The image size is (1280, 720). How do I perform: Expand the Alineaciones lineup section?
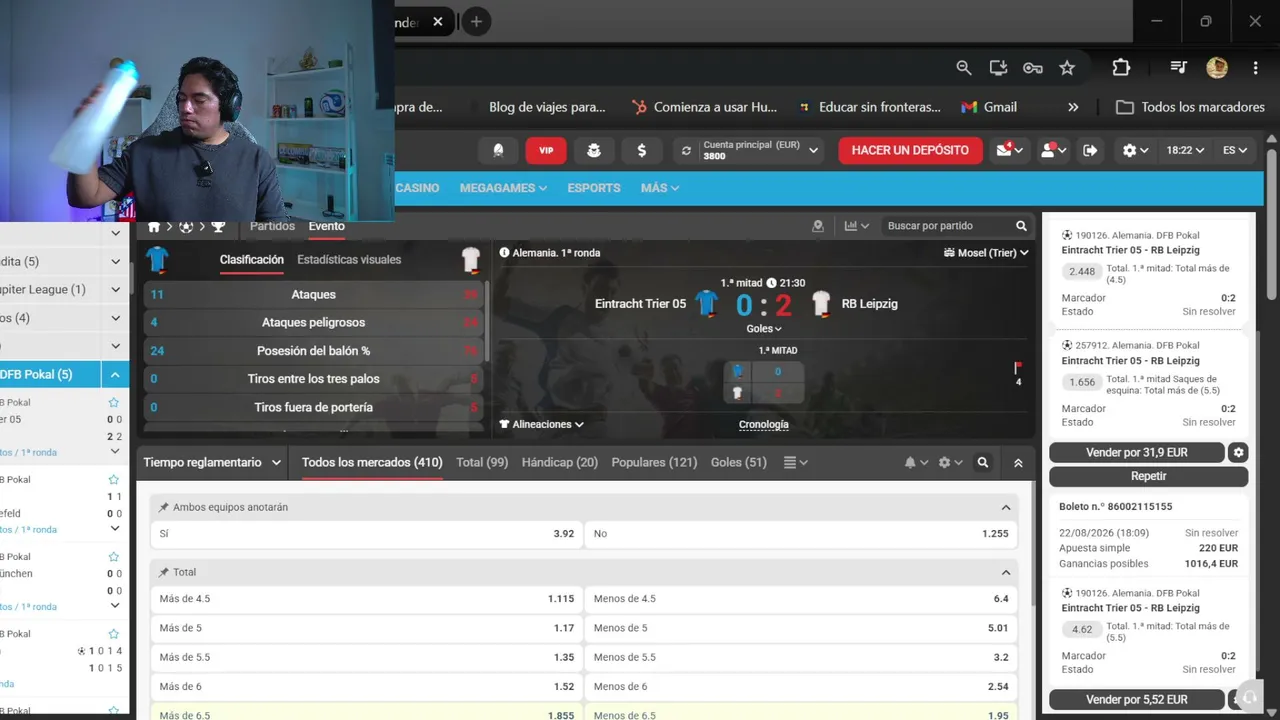click(542, 424)
